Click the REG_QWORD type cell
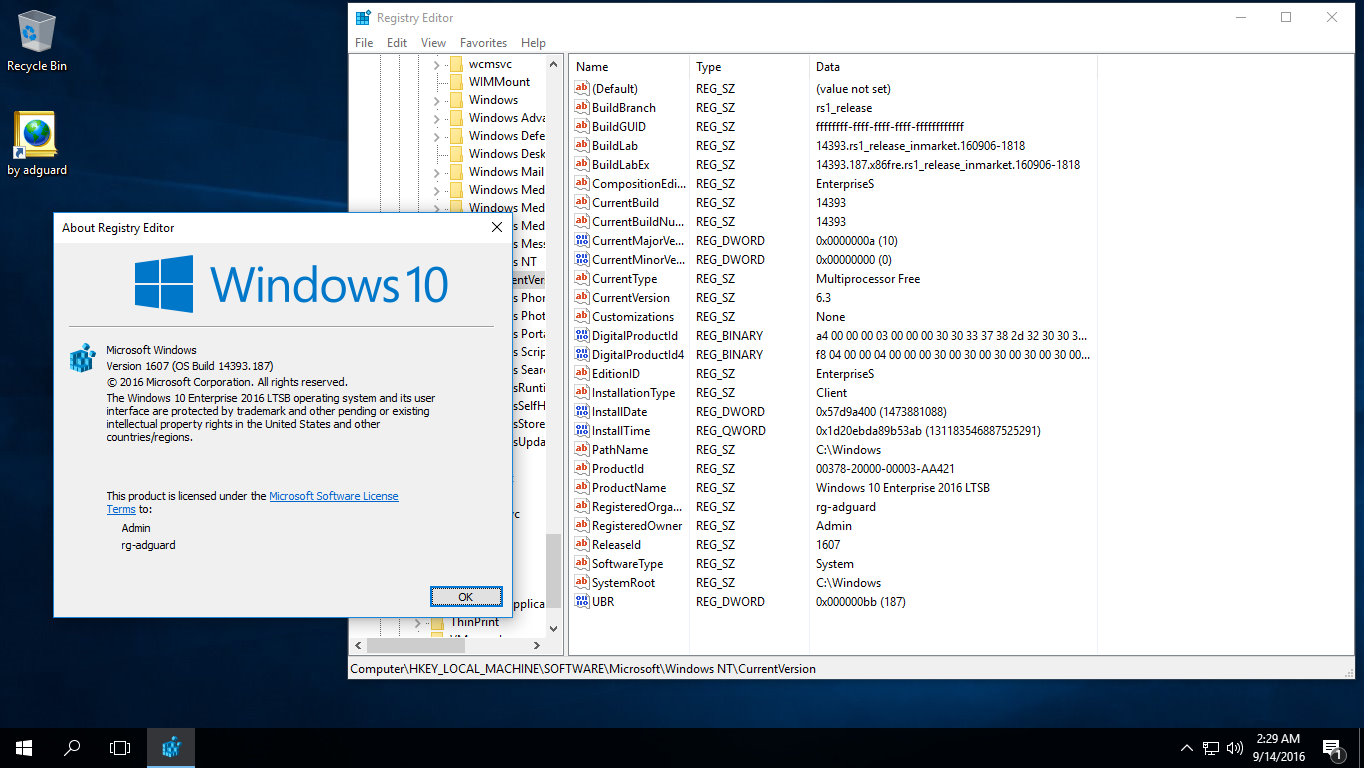 pyautogui.click(x=731, y=431)
